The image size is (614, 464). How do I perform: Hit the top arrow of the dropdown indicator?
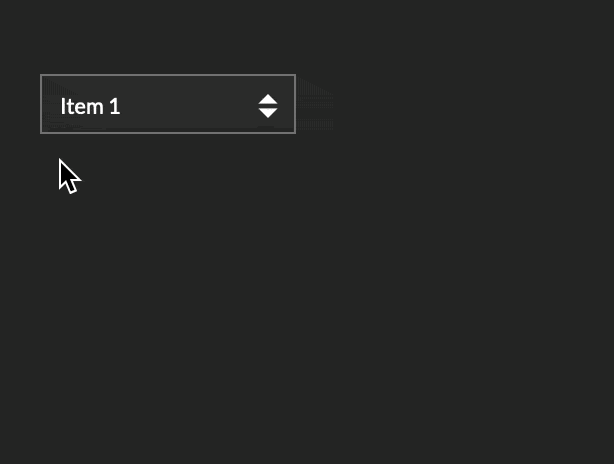(x=267, y=98)
